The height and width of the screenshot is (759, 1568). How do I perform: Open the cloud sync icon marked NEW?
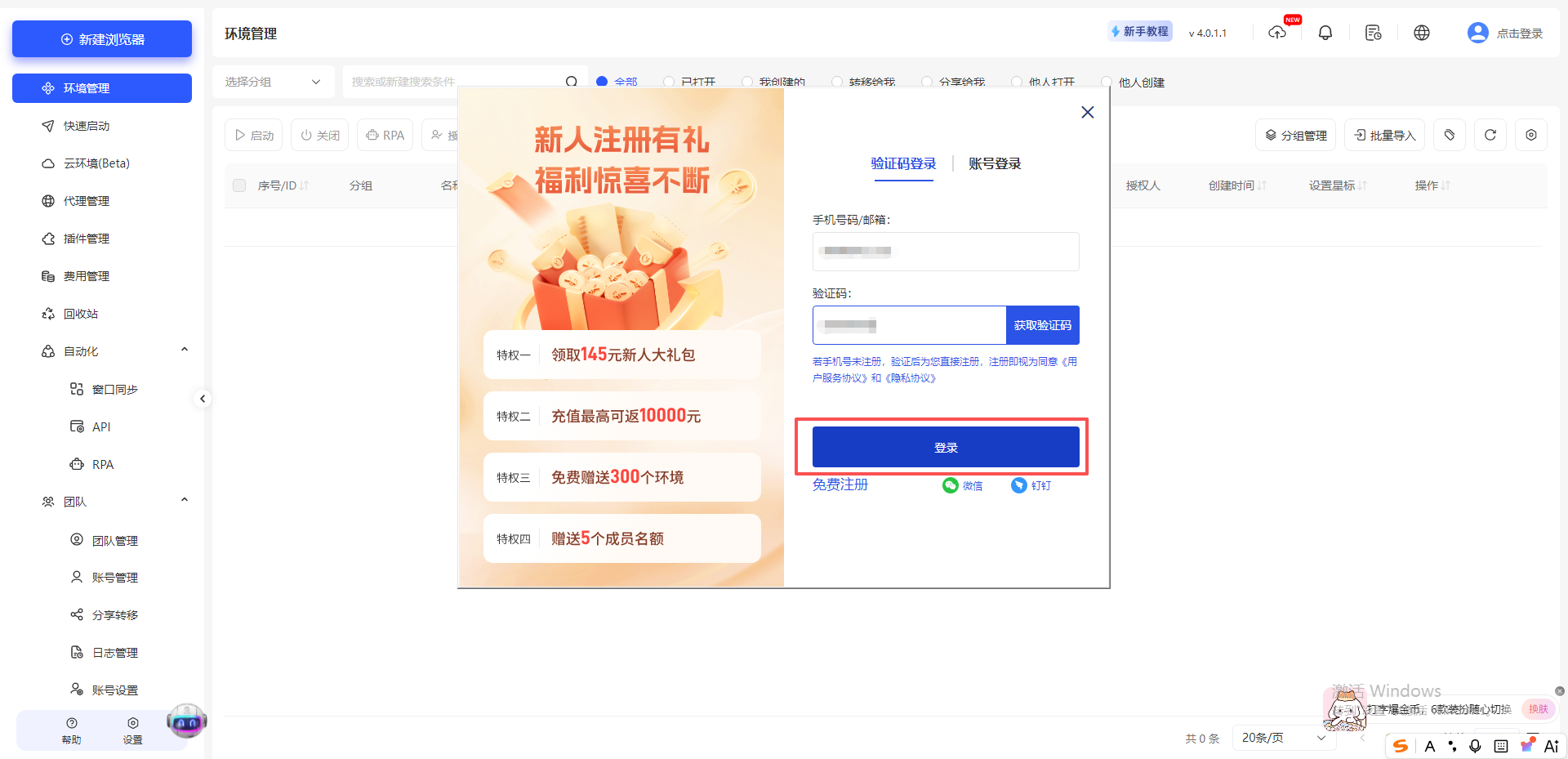(1278, 33)
